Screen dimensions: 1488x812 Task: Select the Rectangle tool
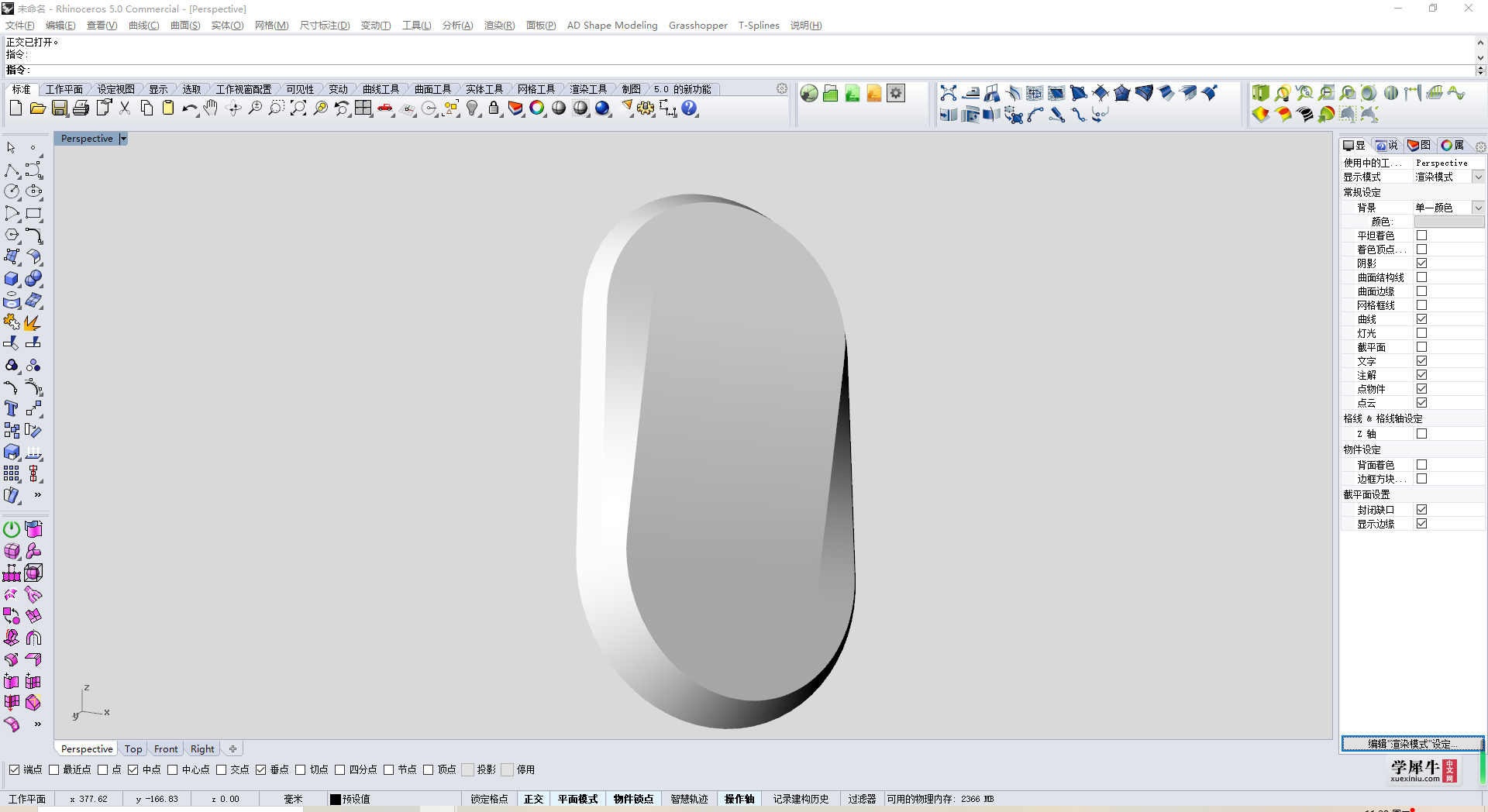33,213
